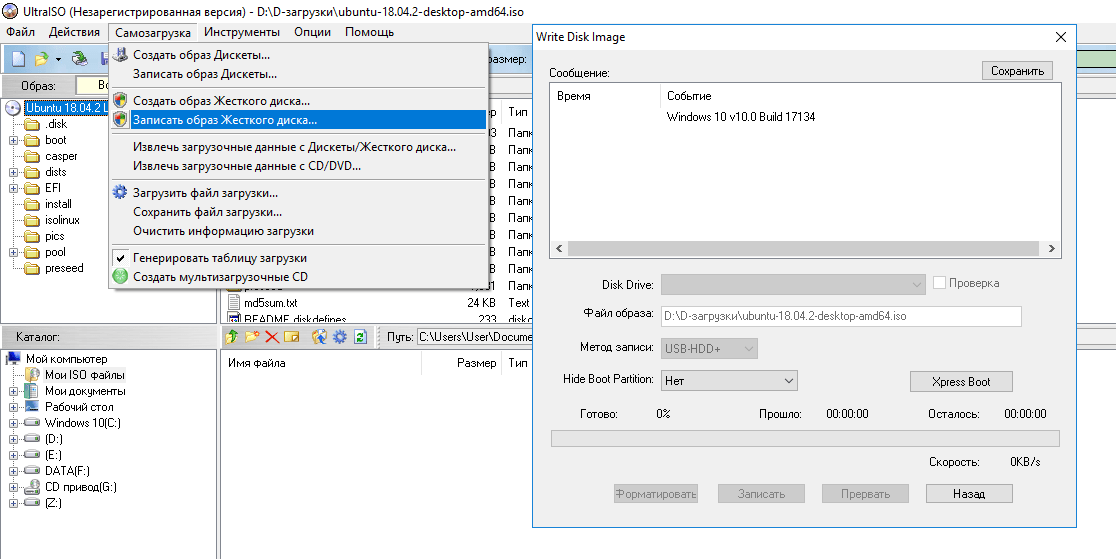Click the Файл образа path field
This screenshot has width=1116, height=559.
840,316
